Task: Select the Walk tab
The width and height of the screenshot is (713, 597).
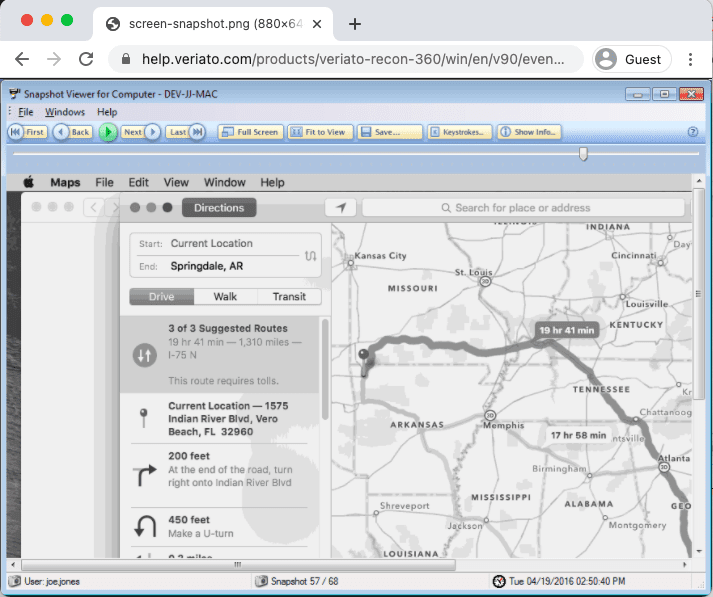Action: 225,296
